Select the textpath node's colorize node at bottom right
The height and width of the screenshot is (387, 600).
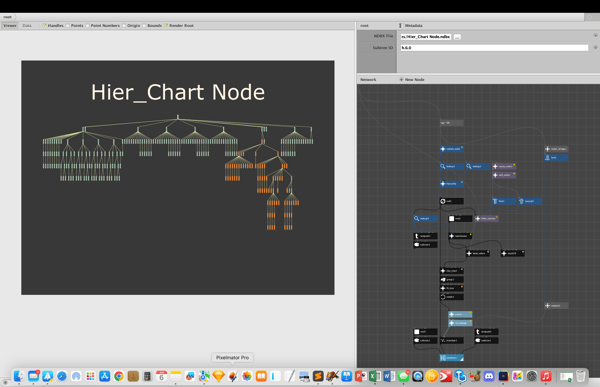coord(486,340)
